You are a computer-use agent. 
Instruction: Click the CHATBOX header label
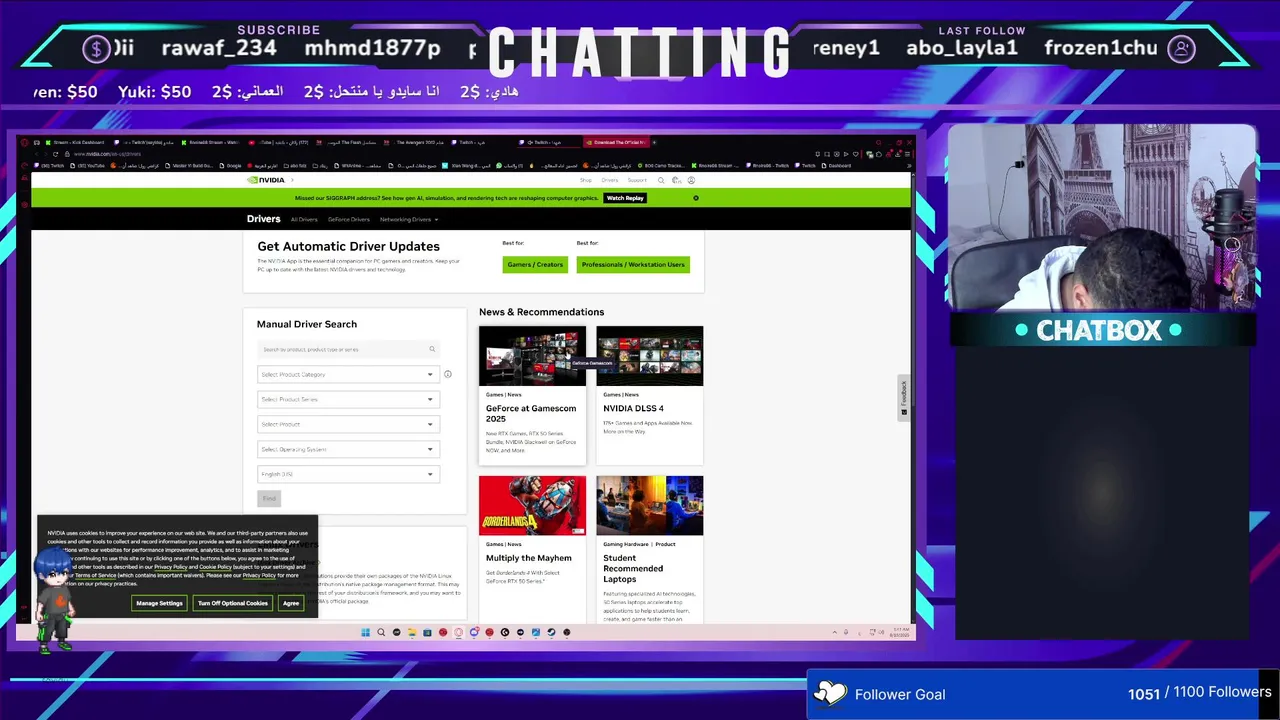coord(1099,330)
